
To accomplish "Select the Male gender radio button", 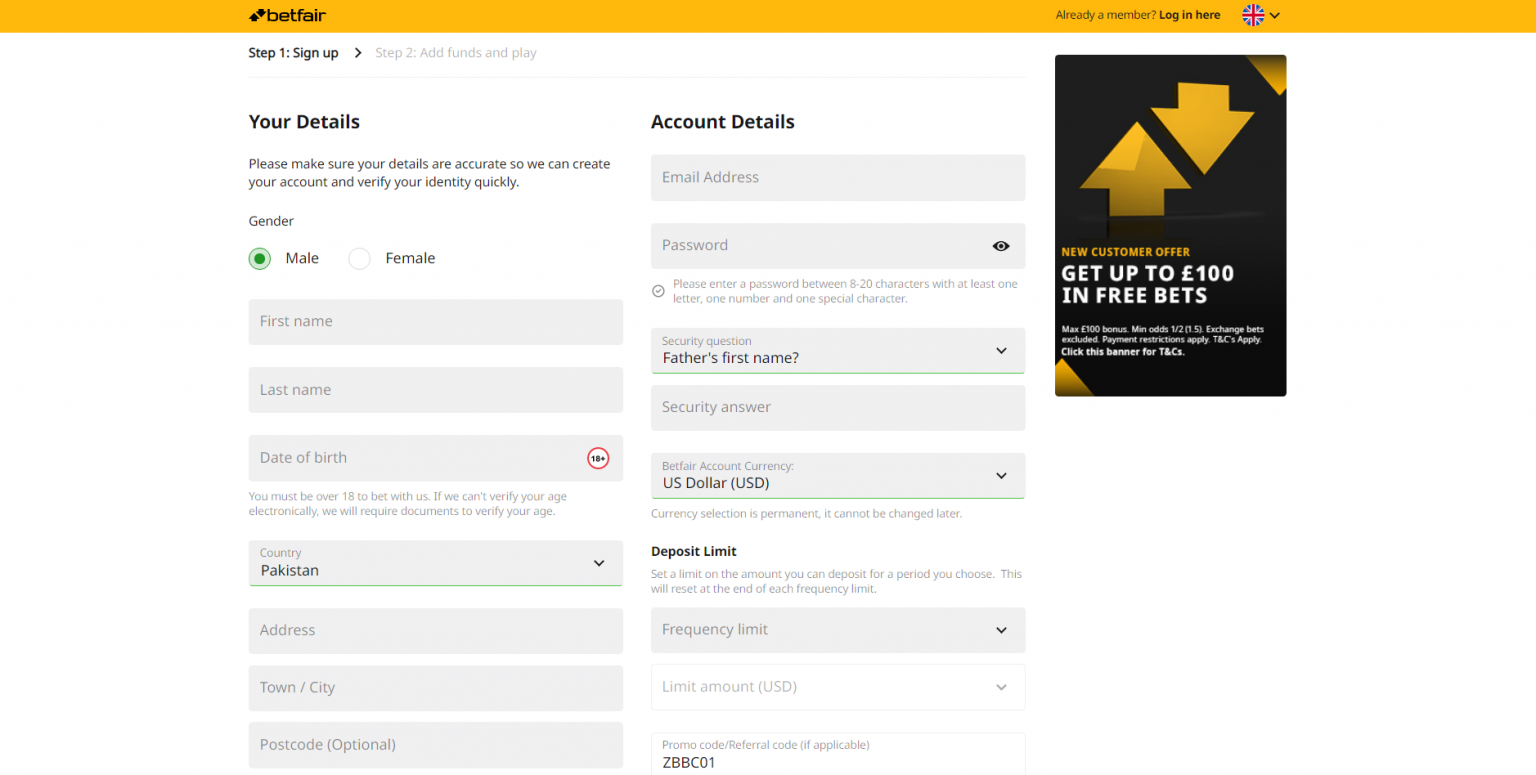I will 260,259.
